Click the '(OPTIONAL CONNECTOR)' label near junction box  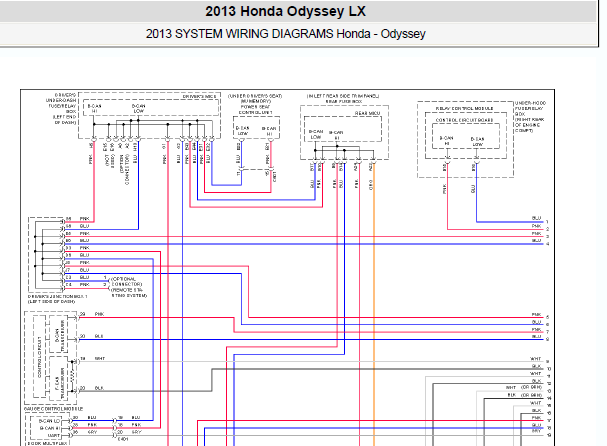coord(127,281)
